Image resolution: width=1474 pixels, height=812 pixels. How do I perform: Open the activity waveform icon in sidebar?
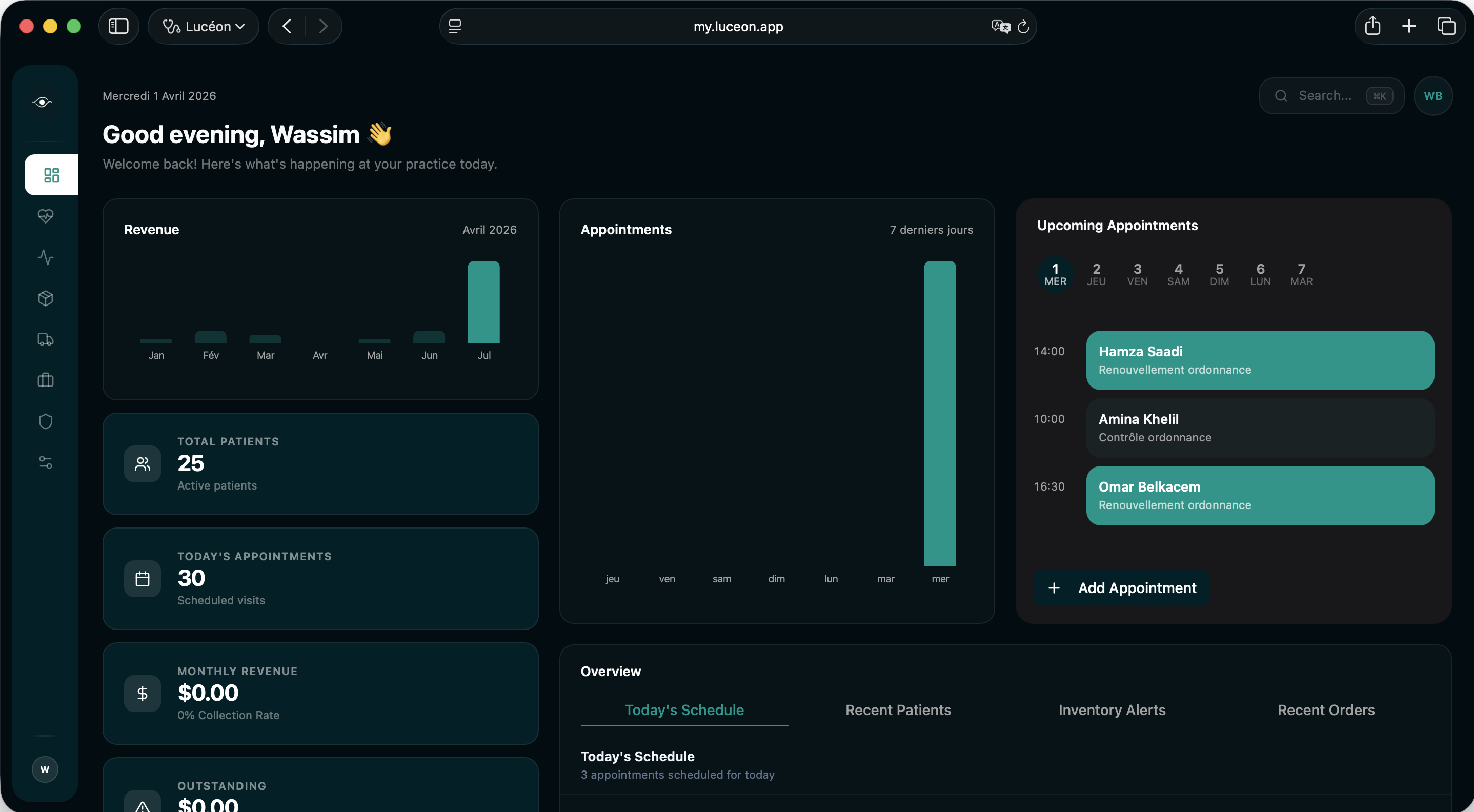tap(45, 257)
